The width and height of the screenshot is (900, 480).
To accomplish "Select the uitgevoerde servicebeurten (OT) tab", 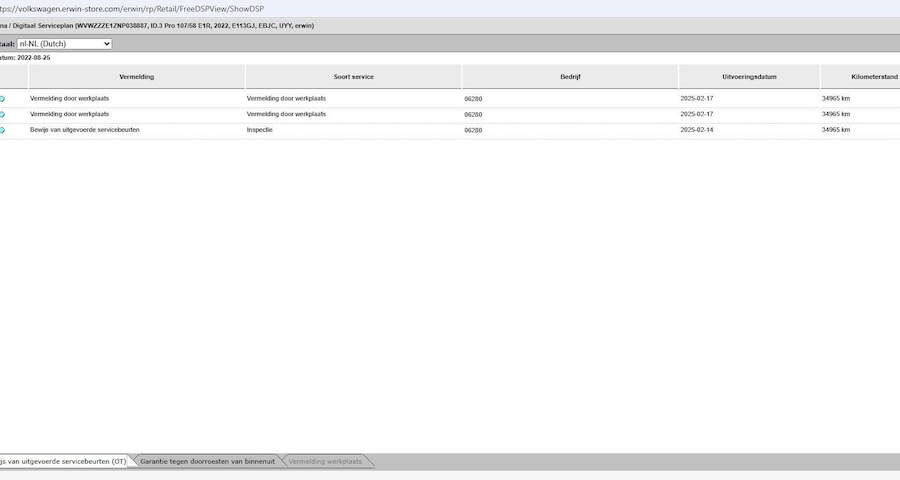I will coord(62,461).
